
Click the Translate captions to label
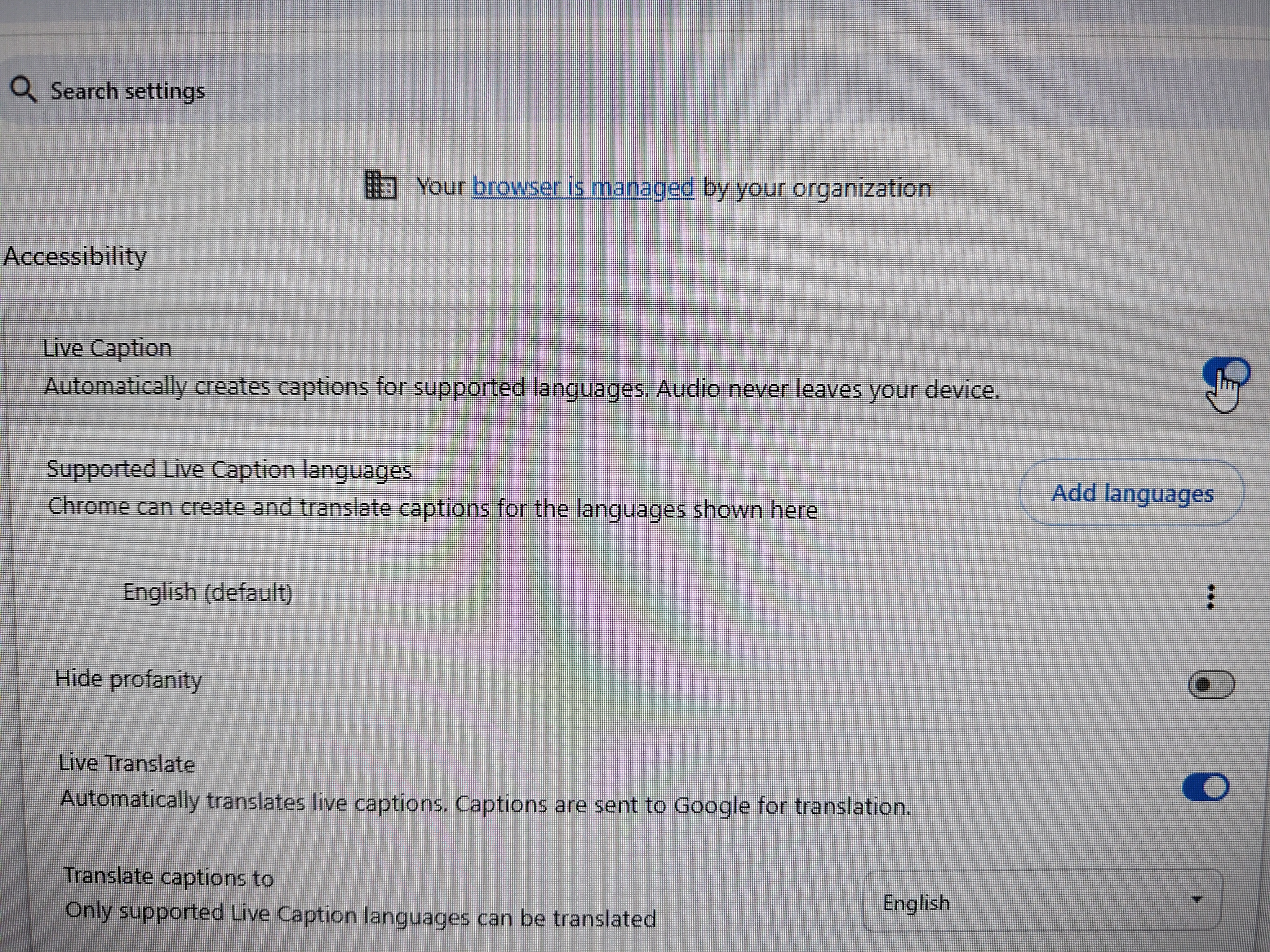click(x=169, y=877)
